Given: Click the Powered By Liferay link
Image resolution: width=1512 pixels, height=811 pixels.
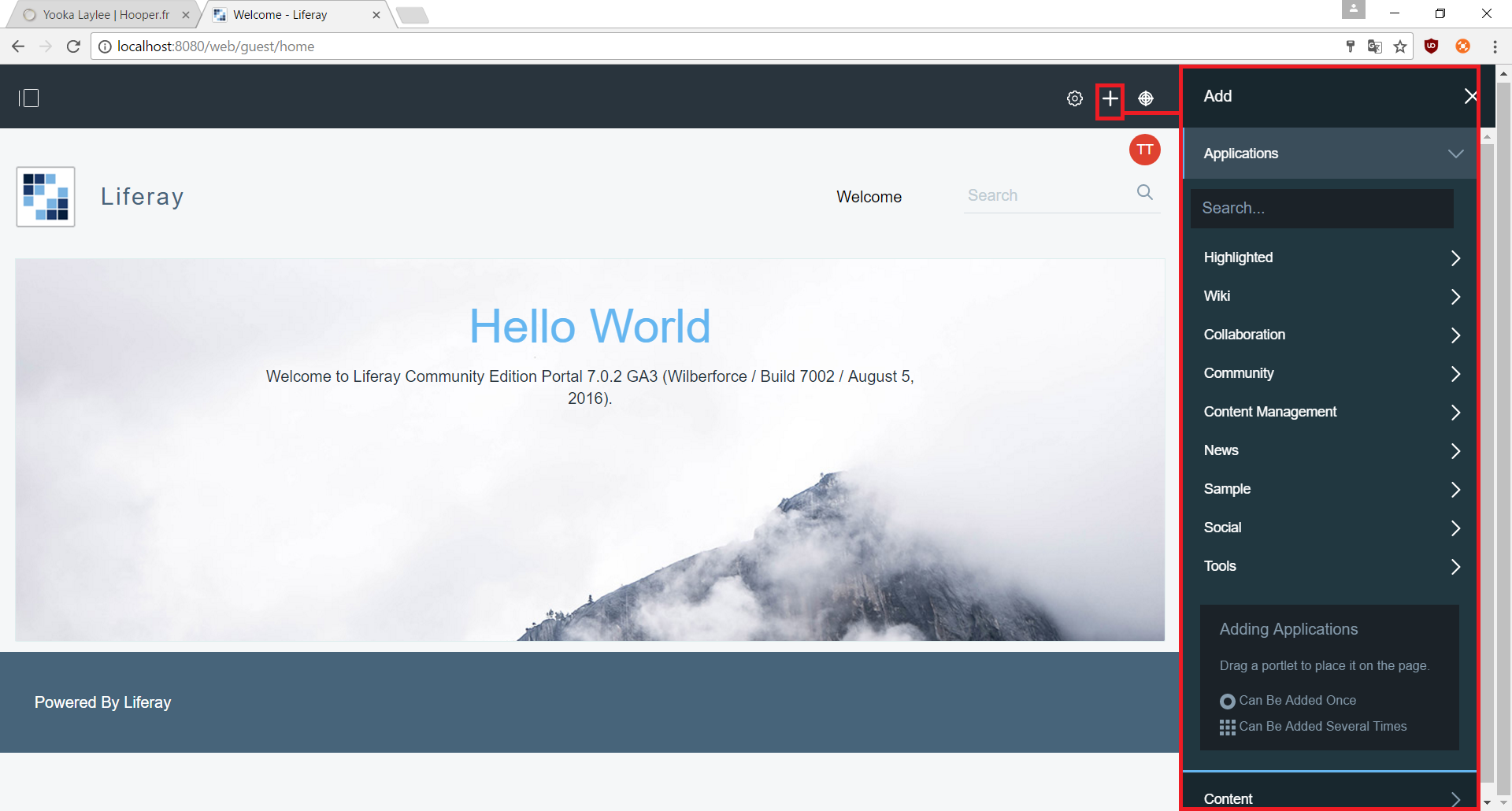Looking at the screenshot, I should pyautogui.click(x=102, y=702).
